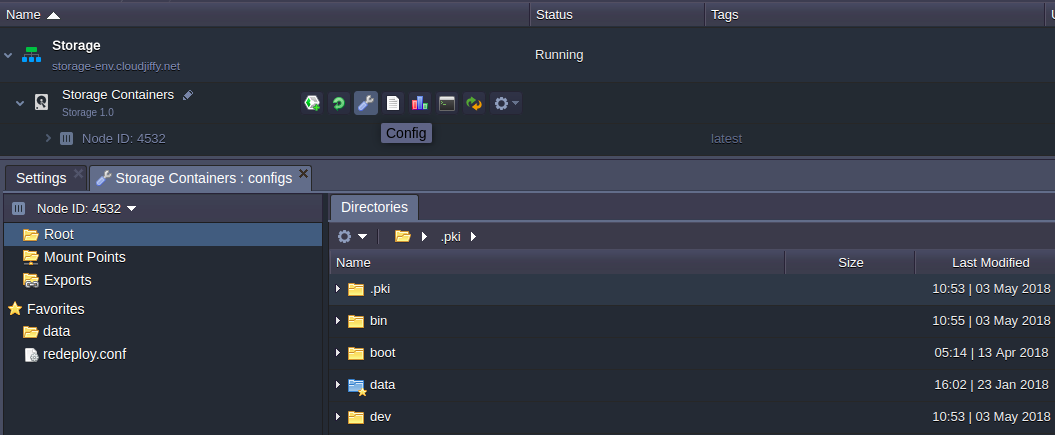Expand the boot folder
The height and width of the screenshot is (435, 1055).
(x=338, y=353)
